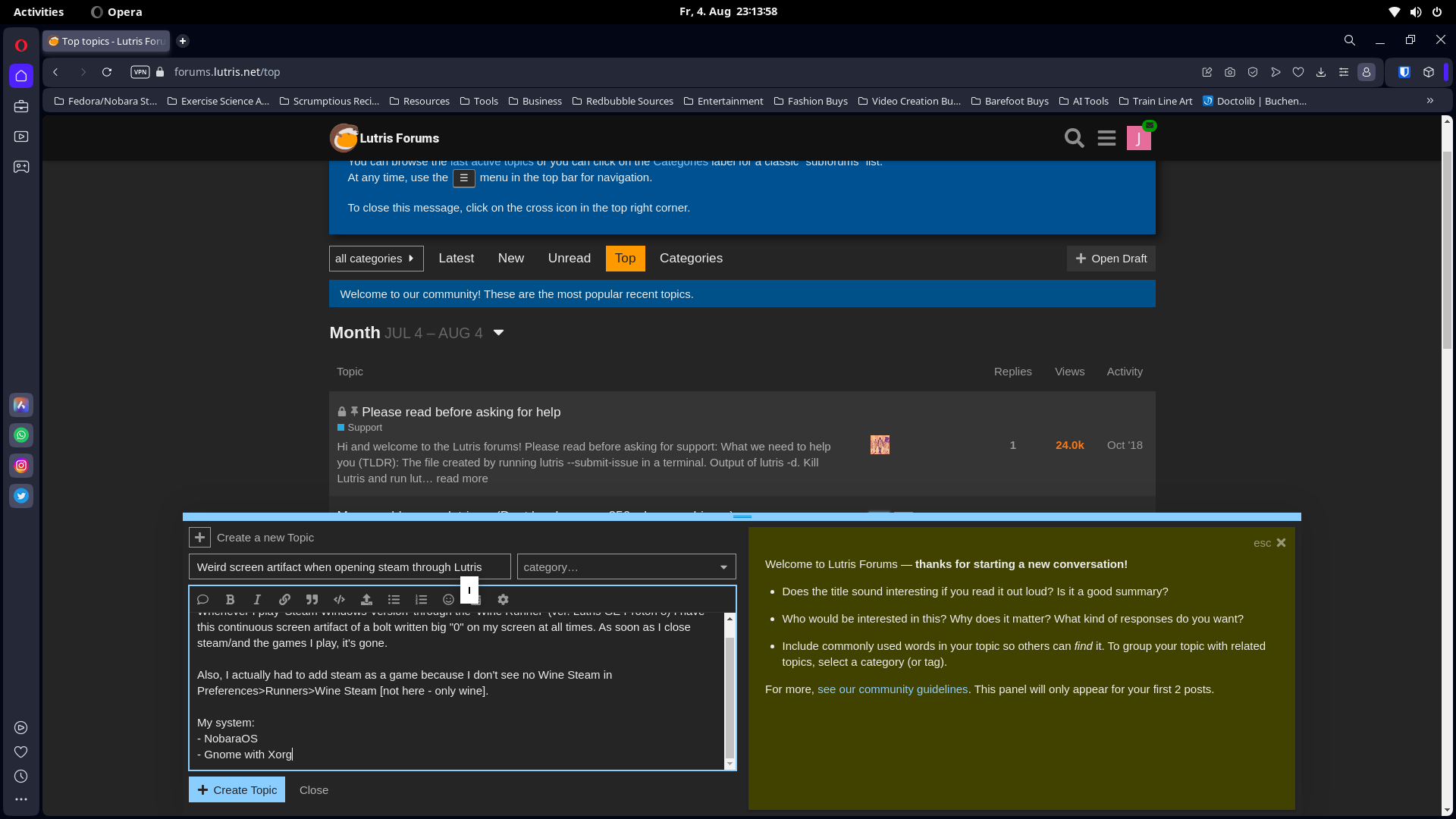Insert preformatted code with code icon
Screen dimensions: 1456x819
click(x=339, y=599)
